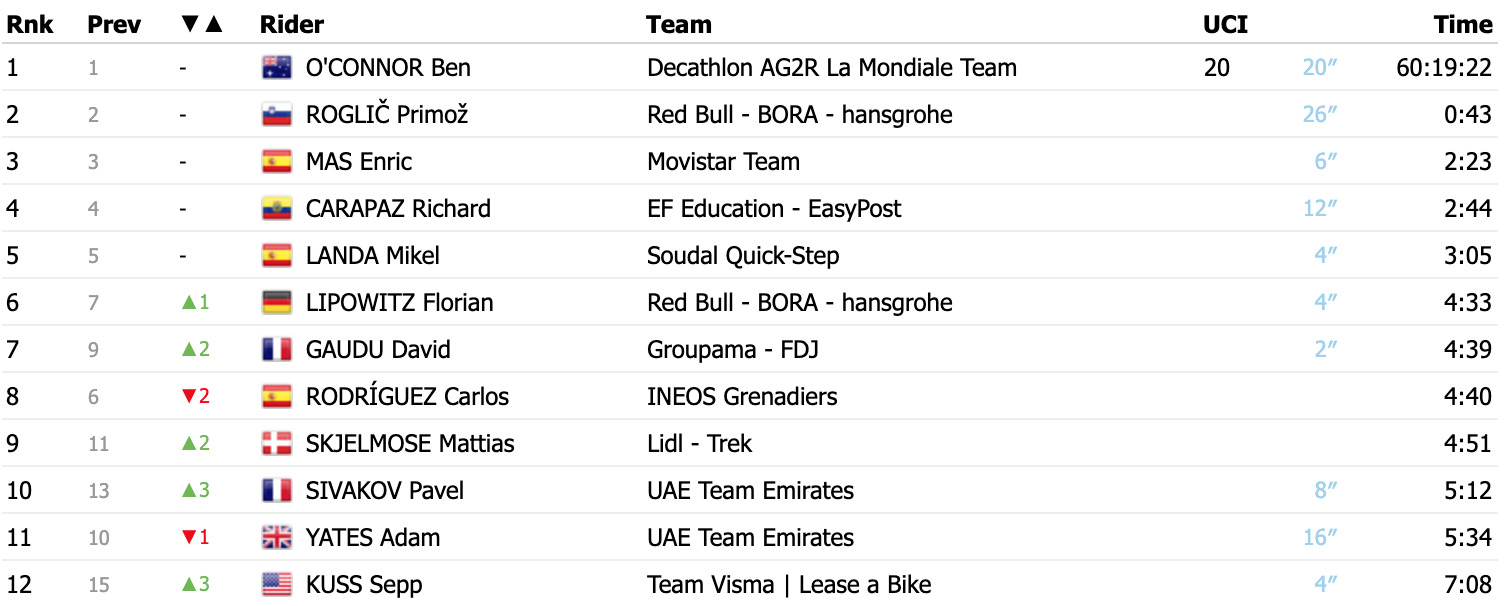This screenshot has width=1508, height=606.
Task: Click the Australian flag beside O'CONNOR Ben
Action: pyautogui.click(x=276, y=68)
